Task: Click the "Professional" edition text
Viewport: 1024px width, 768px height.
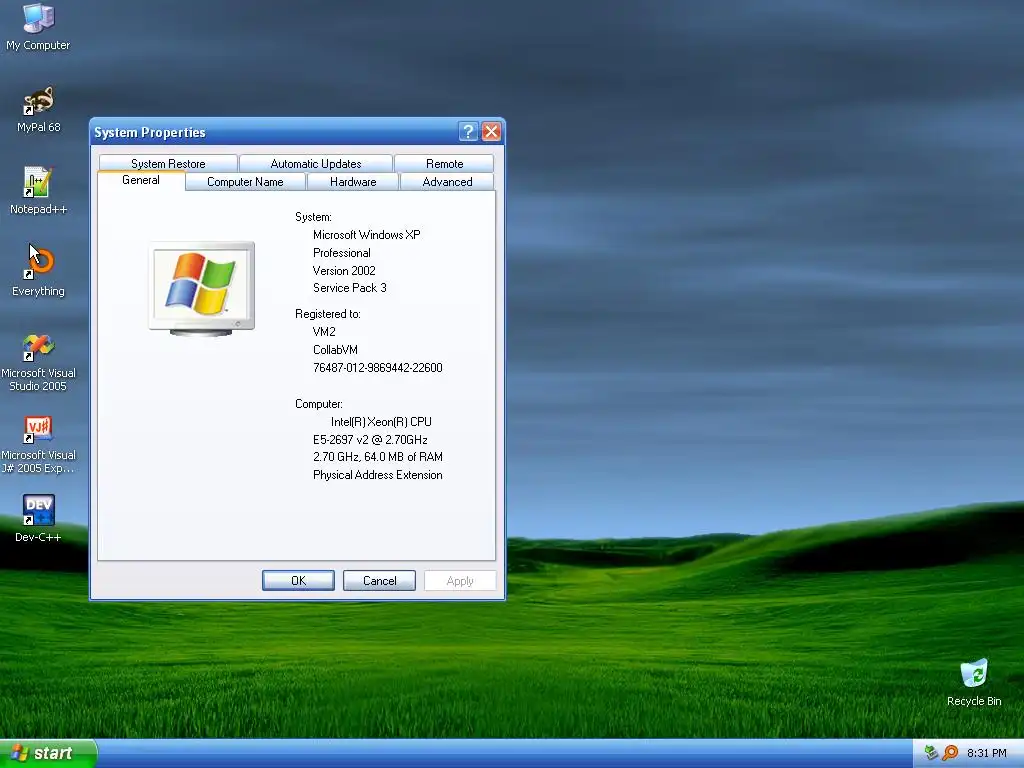Action: pos(342,253)
